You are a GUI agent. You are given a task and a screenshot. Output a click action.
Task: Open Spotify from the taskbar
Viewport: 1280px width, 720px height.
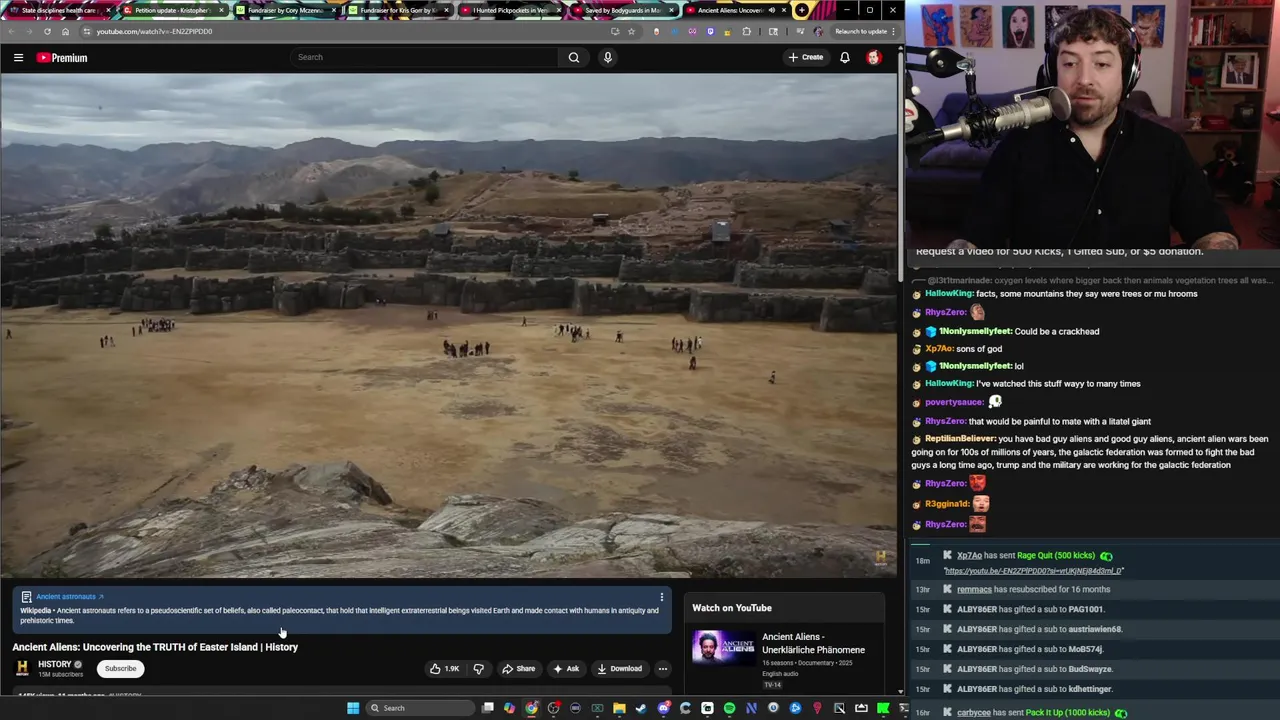(x=729, y=708)
